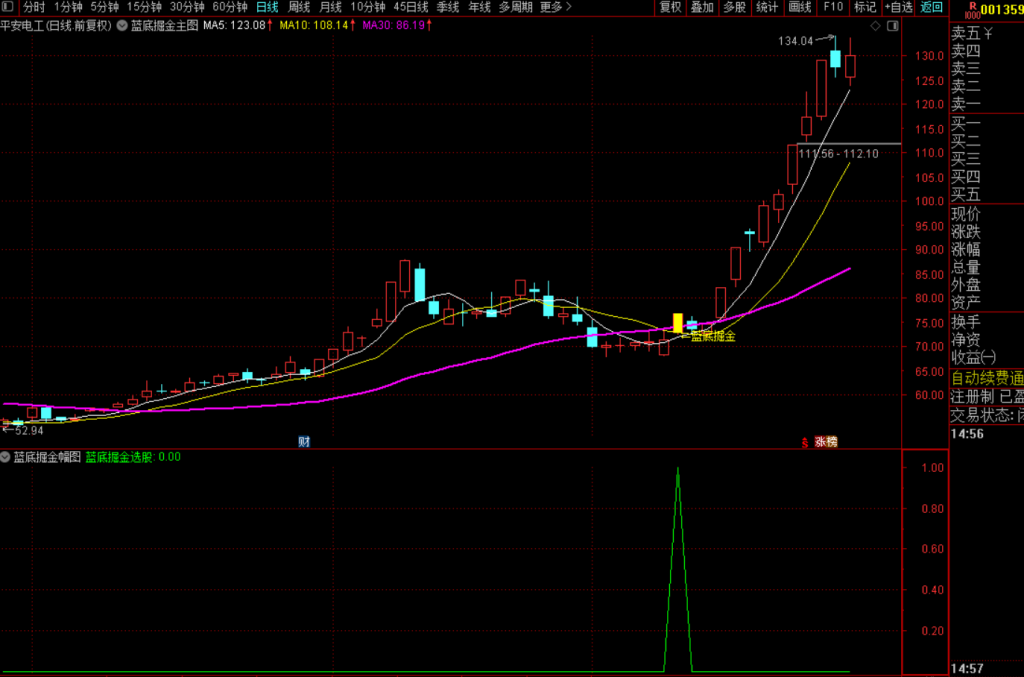The image size is (1024, 677).
Task: Click the MA10: 108.14 value
Action: [x=315, y=25]
